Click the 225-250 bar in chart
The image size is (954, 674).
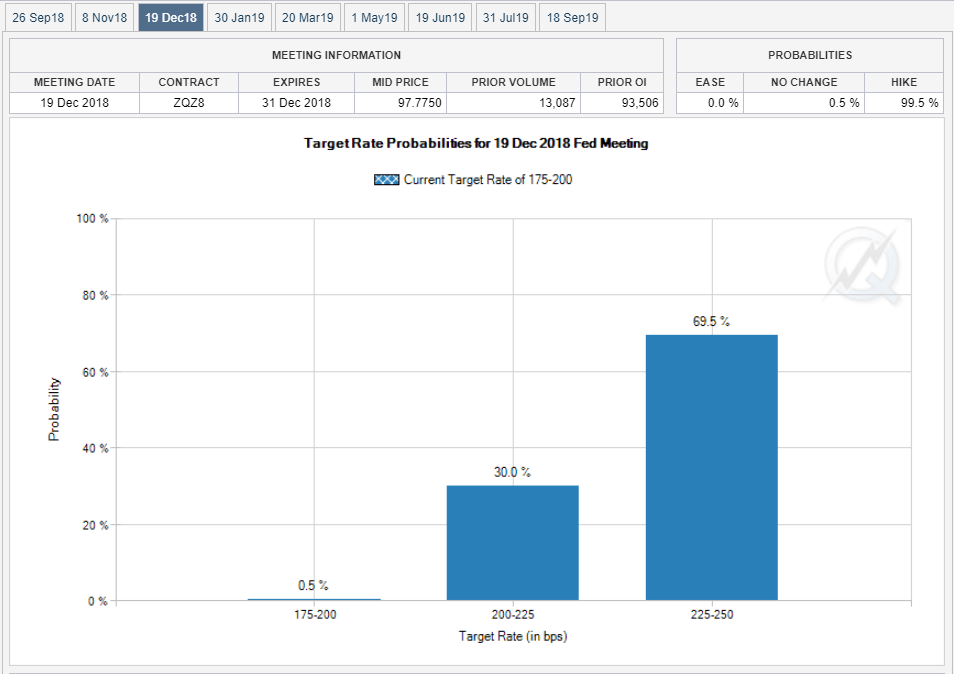[712, 467]
